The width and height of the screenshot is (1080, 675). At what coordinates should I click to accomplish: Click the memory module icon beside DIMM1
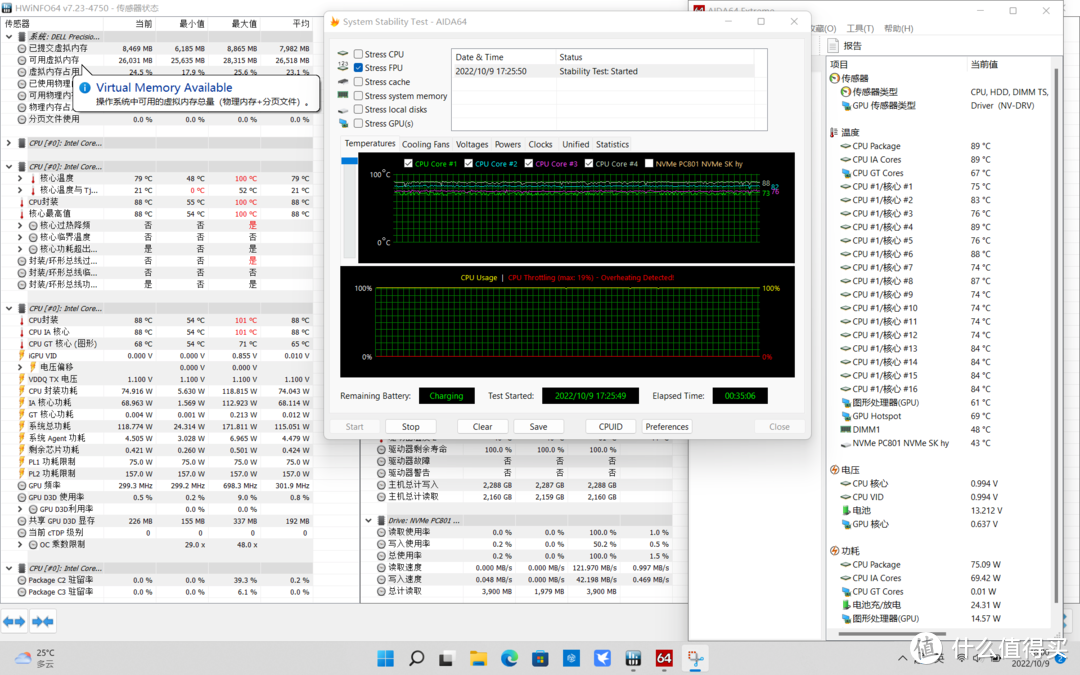(846, 429)
